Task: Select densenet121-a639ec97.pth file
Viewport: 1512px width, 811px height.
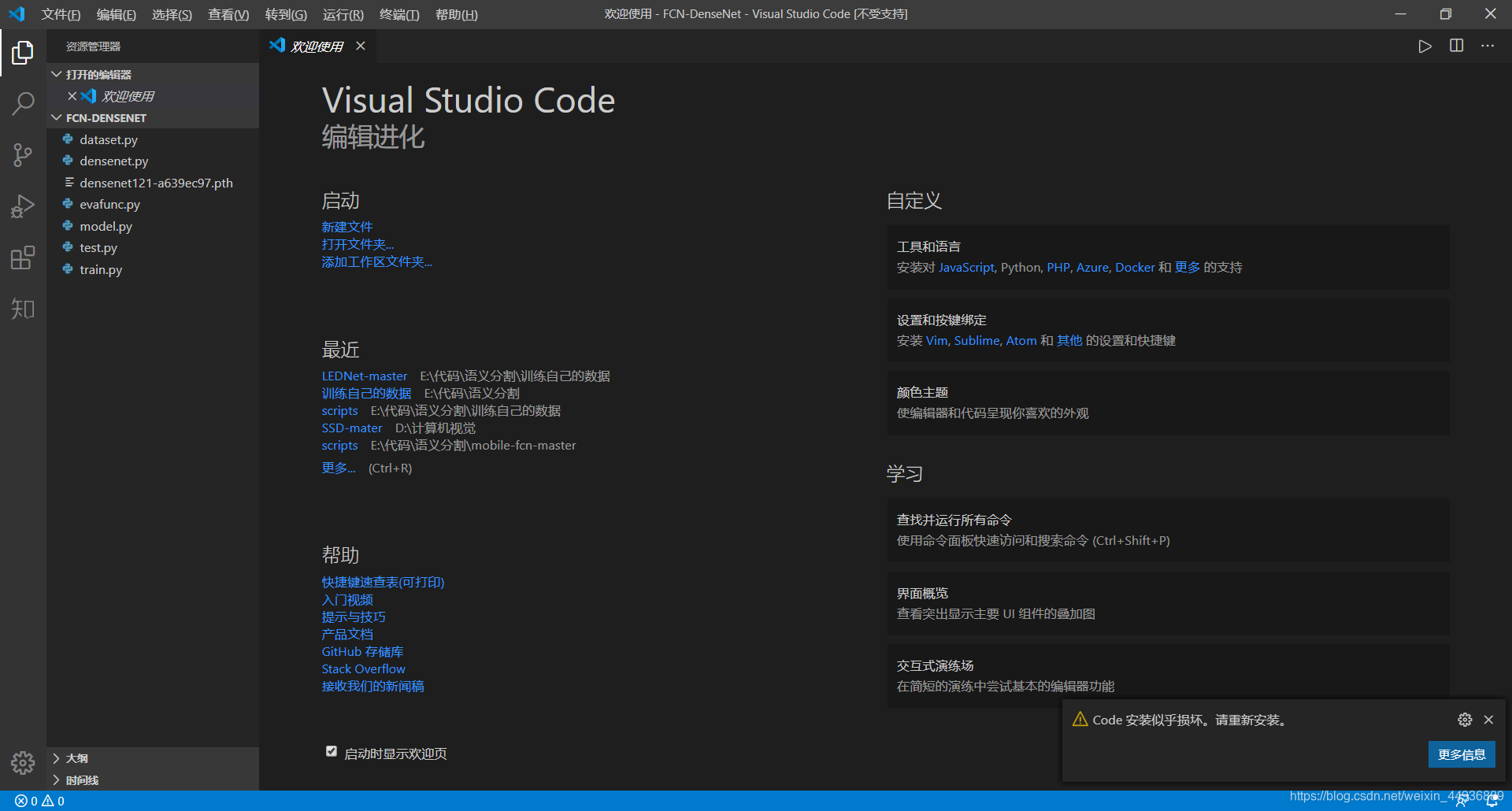Action: coord(153,183)
